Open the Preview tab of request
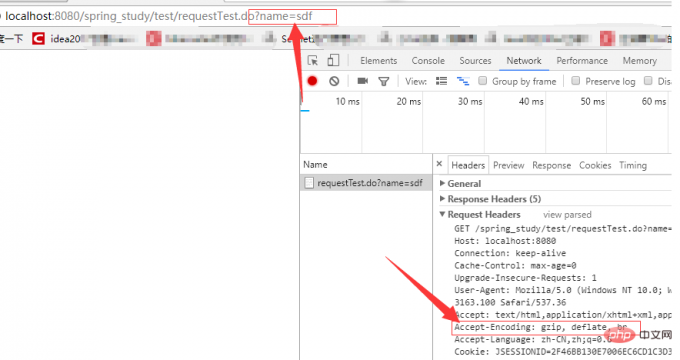 tap(509, 165)
